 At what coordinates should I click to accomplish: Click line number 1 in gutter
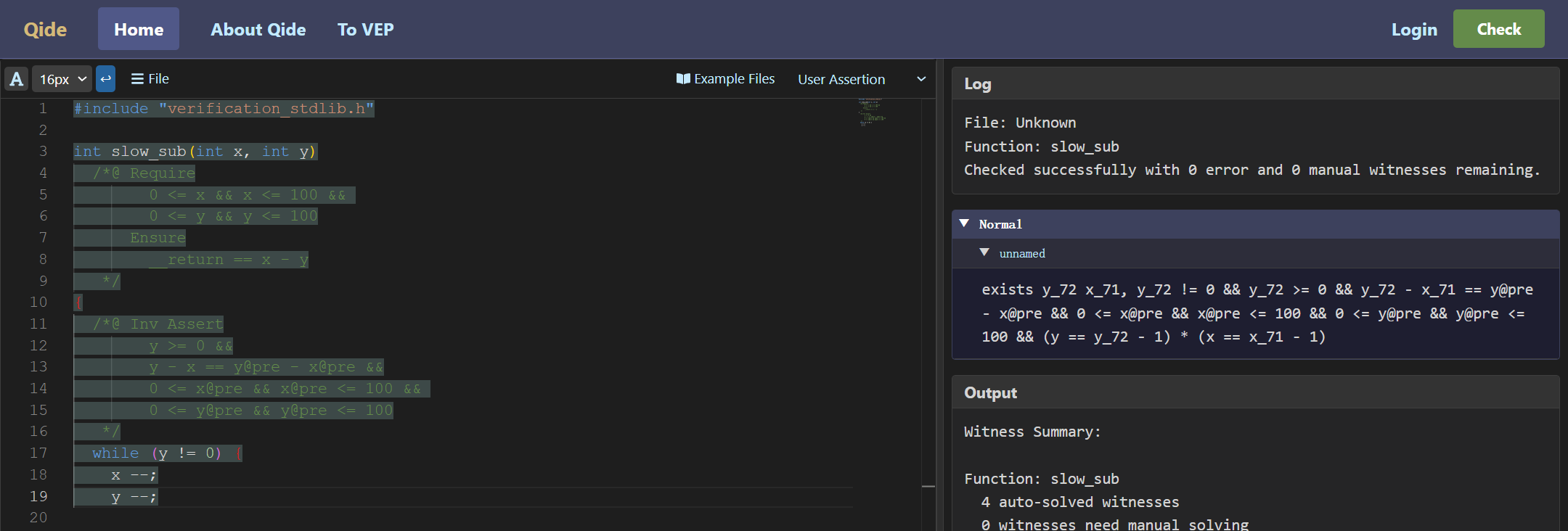tap(43, 109)
